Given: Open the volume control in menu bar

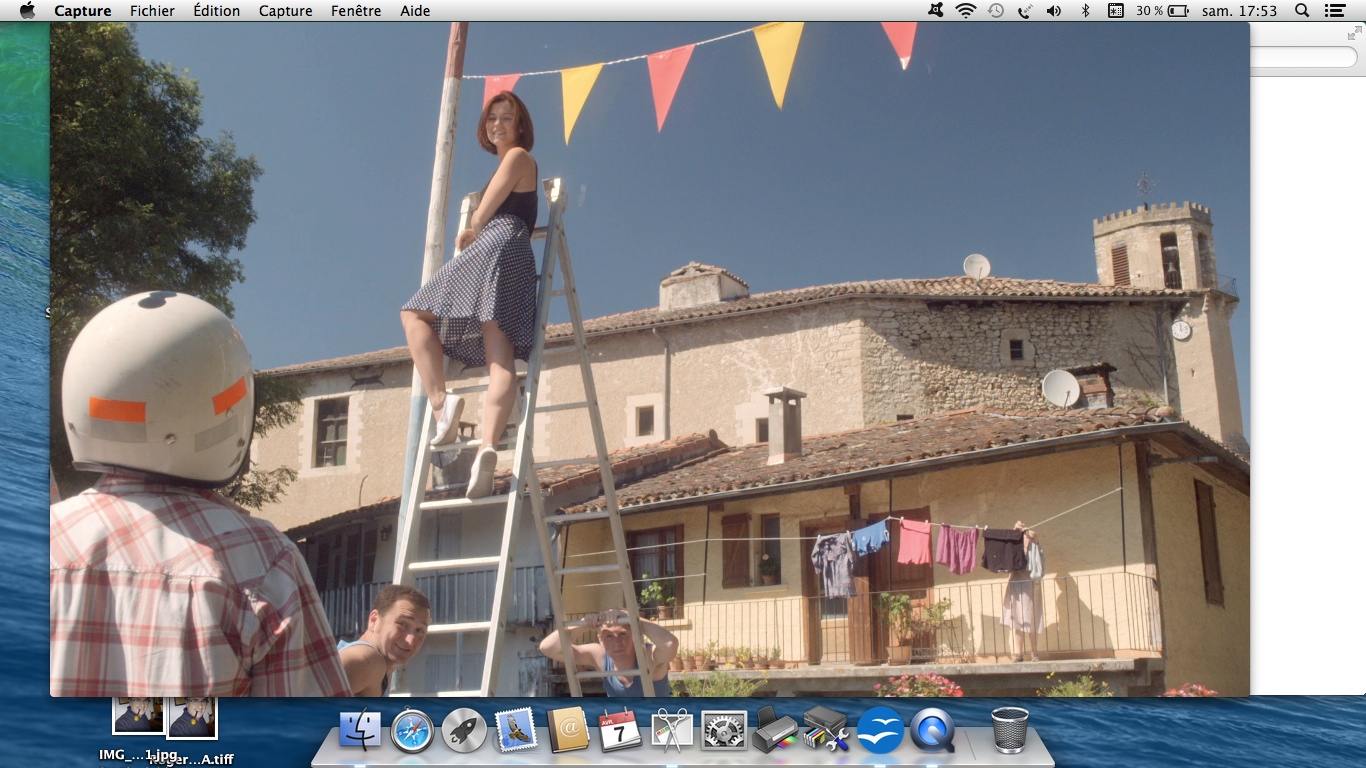Looking at the screenshot, I should click(1054, 11).
